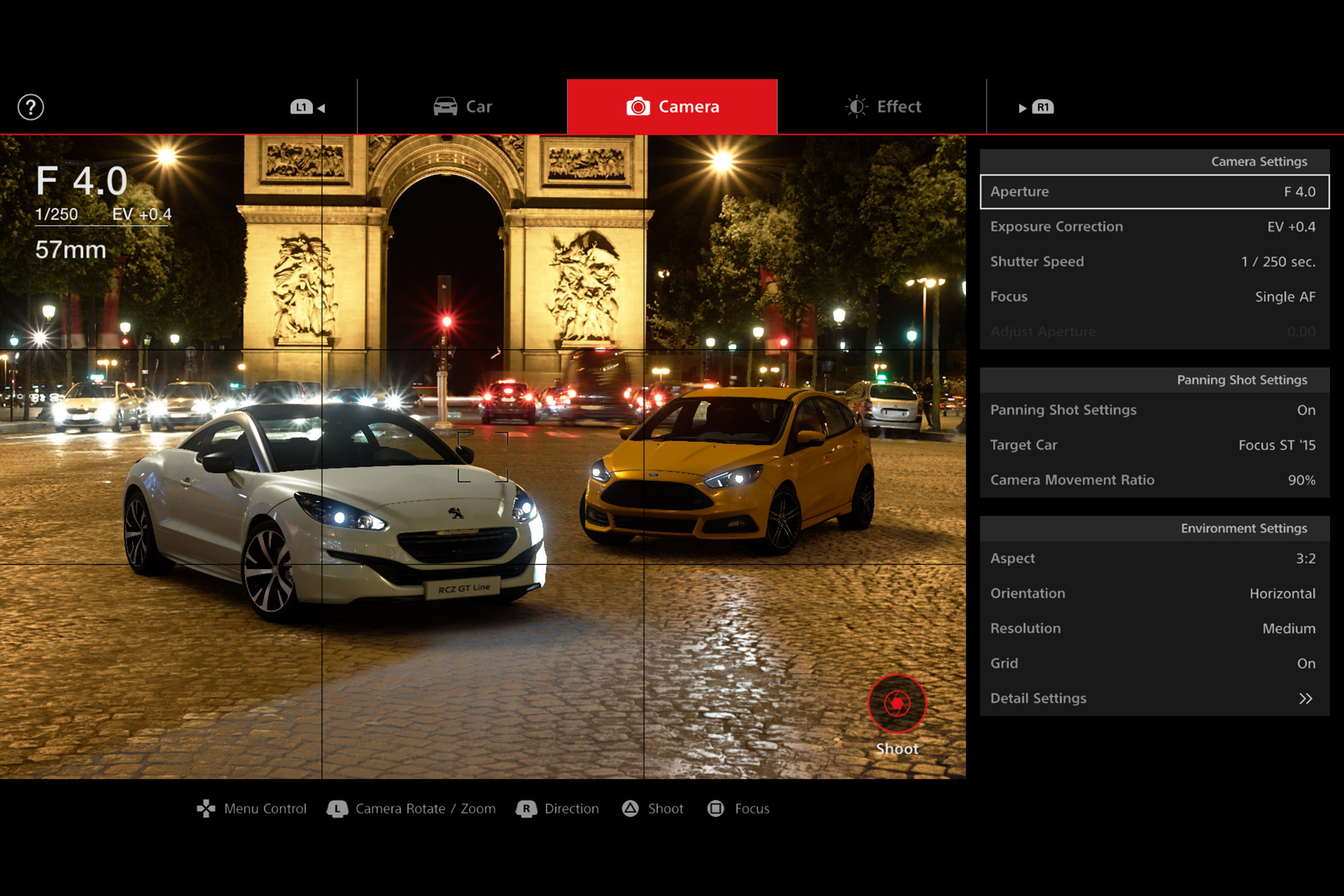The image size is (1344, 896).
Task: Click the Environment Settings header
Action: [1154, 528]
